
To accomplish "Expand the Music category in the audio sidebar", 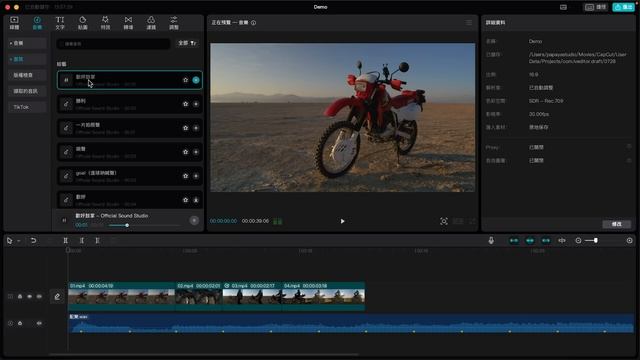I will point(27,43).
